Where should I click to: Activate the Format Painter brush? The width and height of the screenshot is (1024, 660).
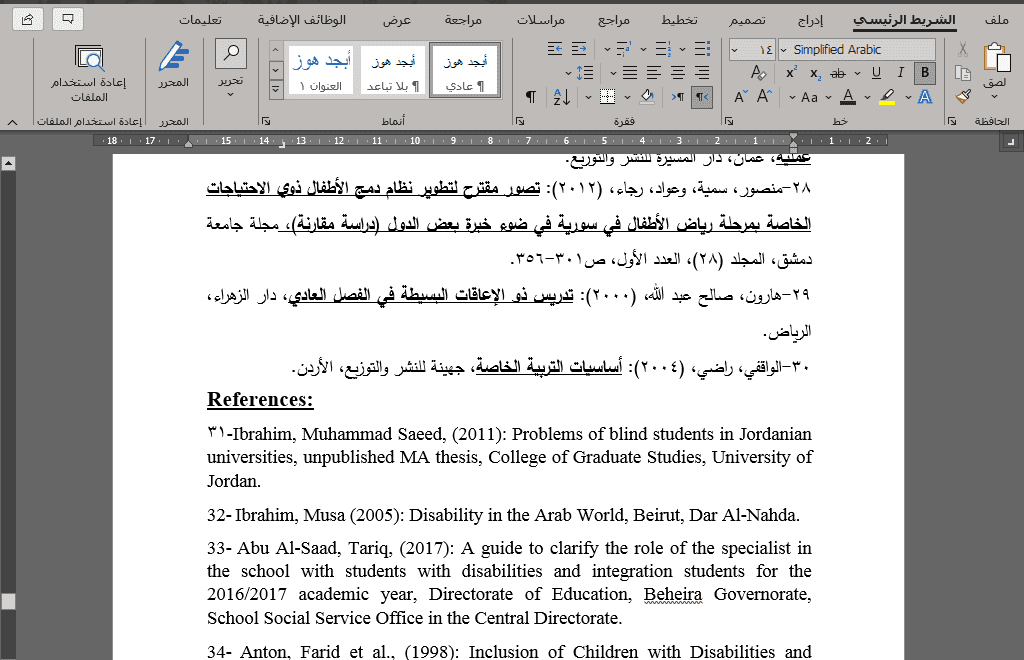tap(963, 97)
